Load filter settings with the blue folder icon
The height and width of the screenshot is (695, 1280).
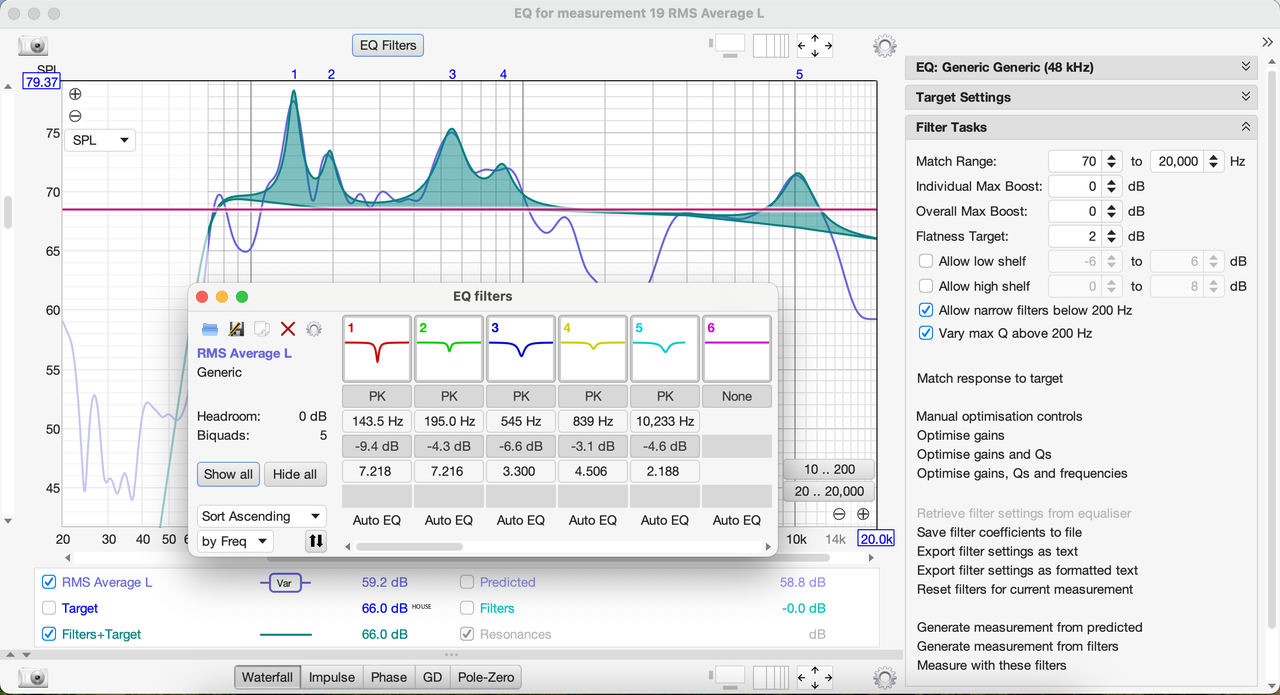[210, 329]
